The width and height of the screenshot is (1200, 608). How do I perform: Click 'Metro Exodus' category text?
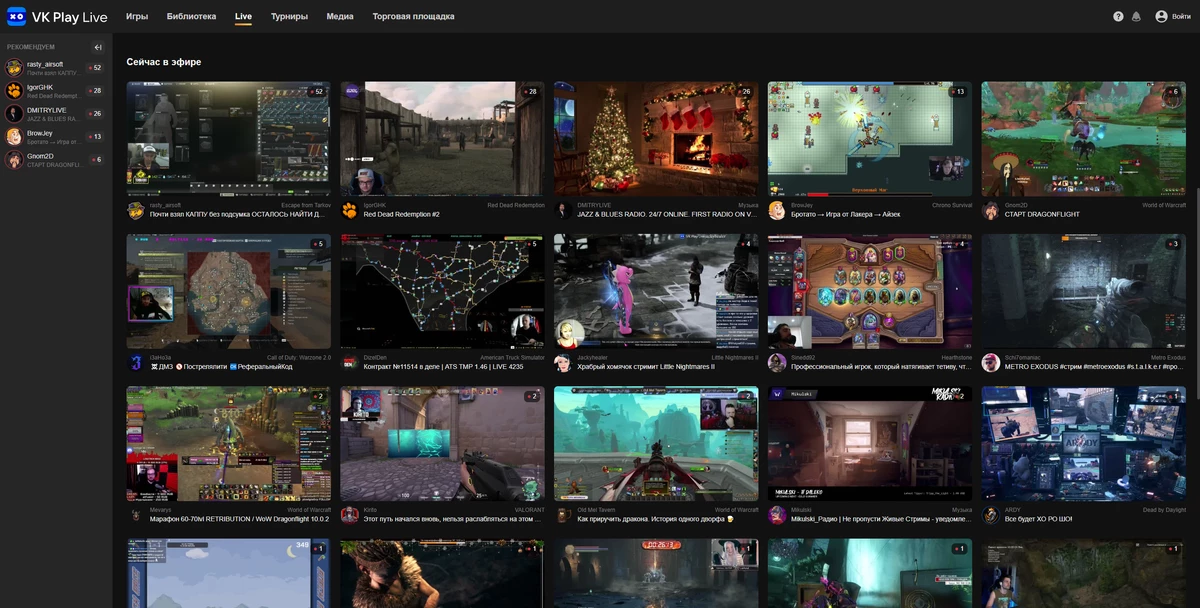(1168, 357)
